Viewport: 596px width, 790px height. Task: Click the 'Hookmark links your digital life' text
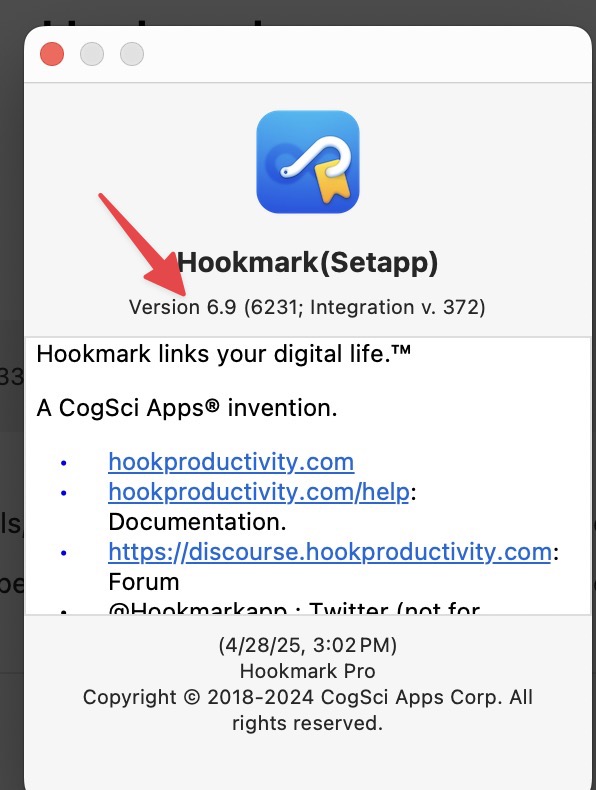[x=224, y=354]
